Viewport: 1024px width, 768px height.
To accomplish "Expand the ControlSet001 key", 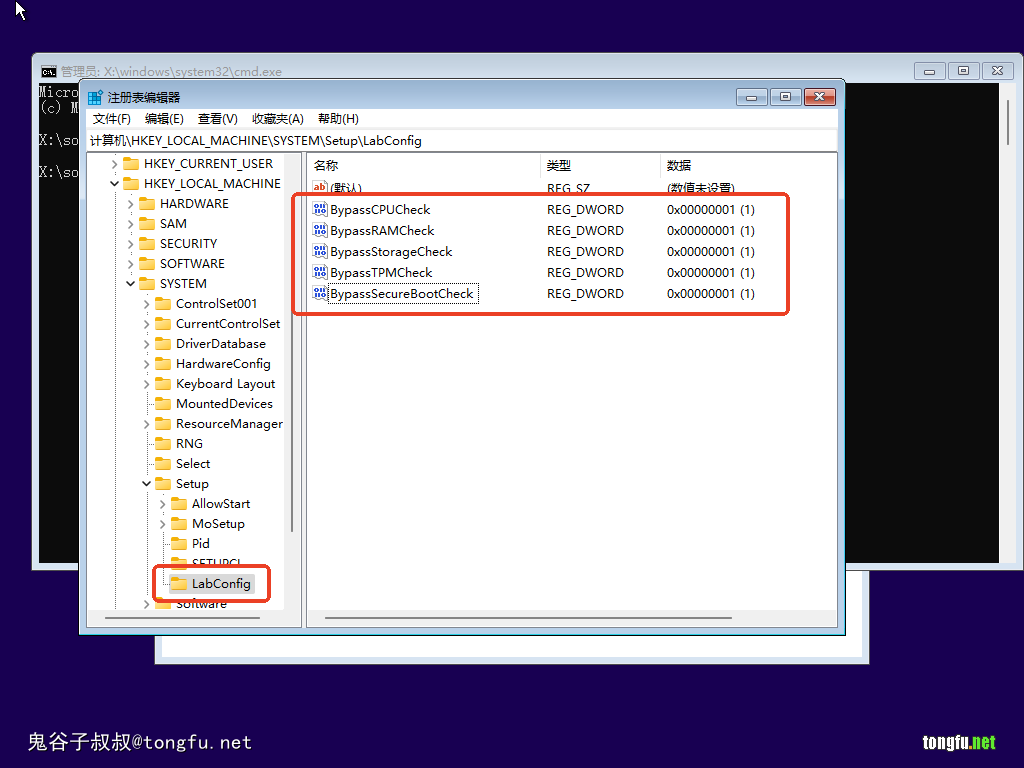I will [146, 304].
